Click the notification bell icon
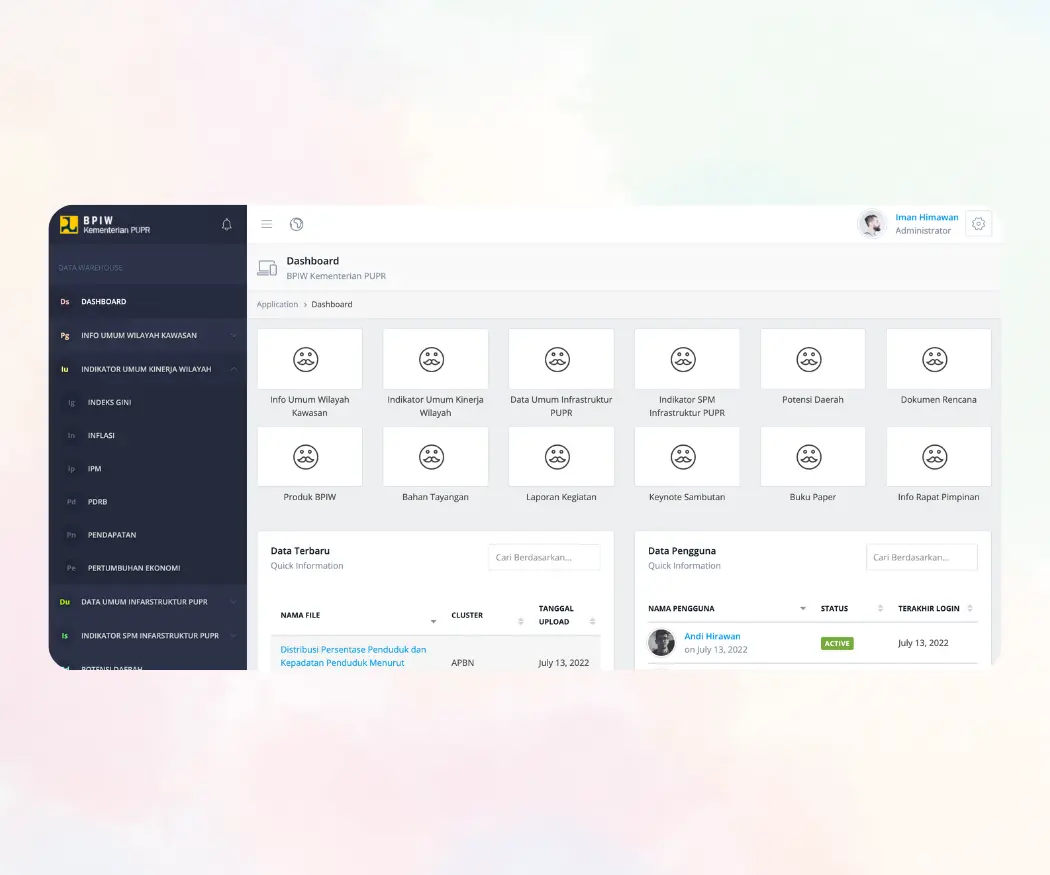 click(227, 224)
